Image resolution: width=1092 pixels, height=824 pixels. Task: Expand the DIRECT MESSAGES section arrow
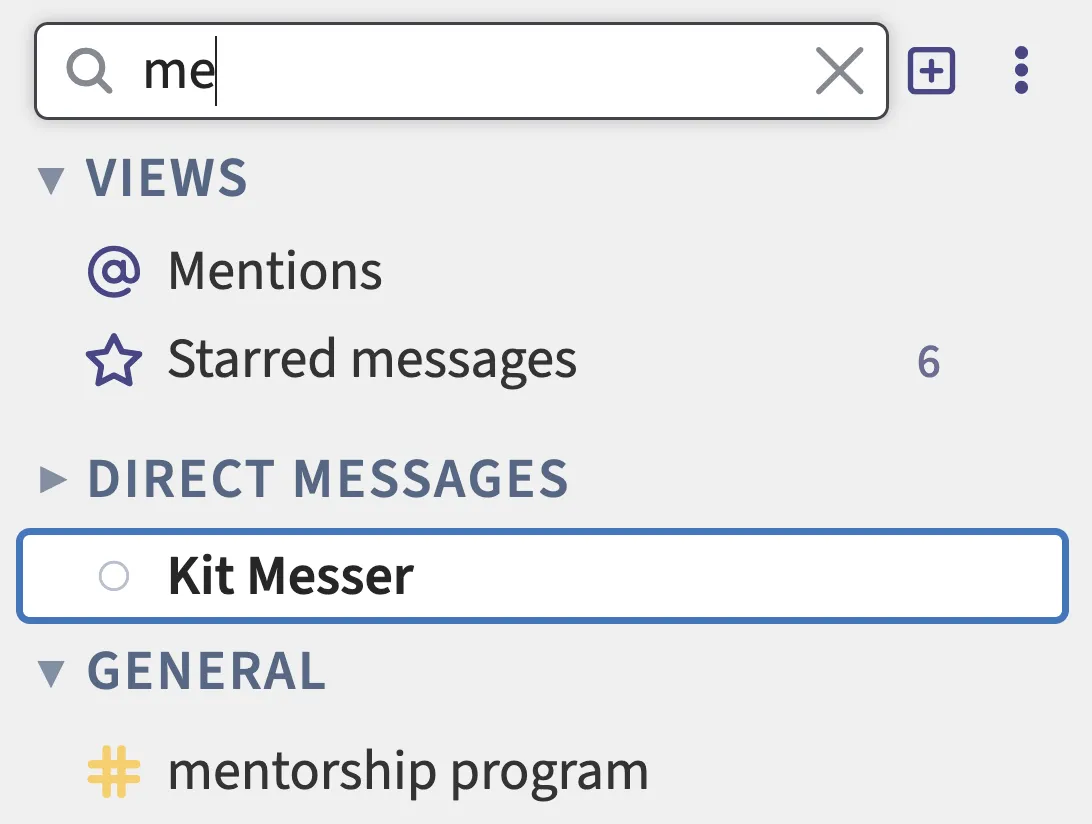coord(51,480)
